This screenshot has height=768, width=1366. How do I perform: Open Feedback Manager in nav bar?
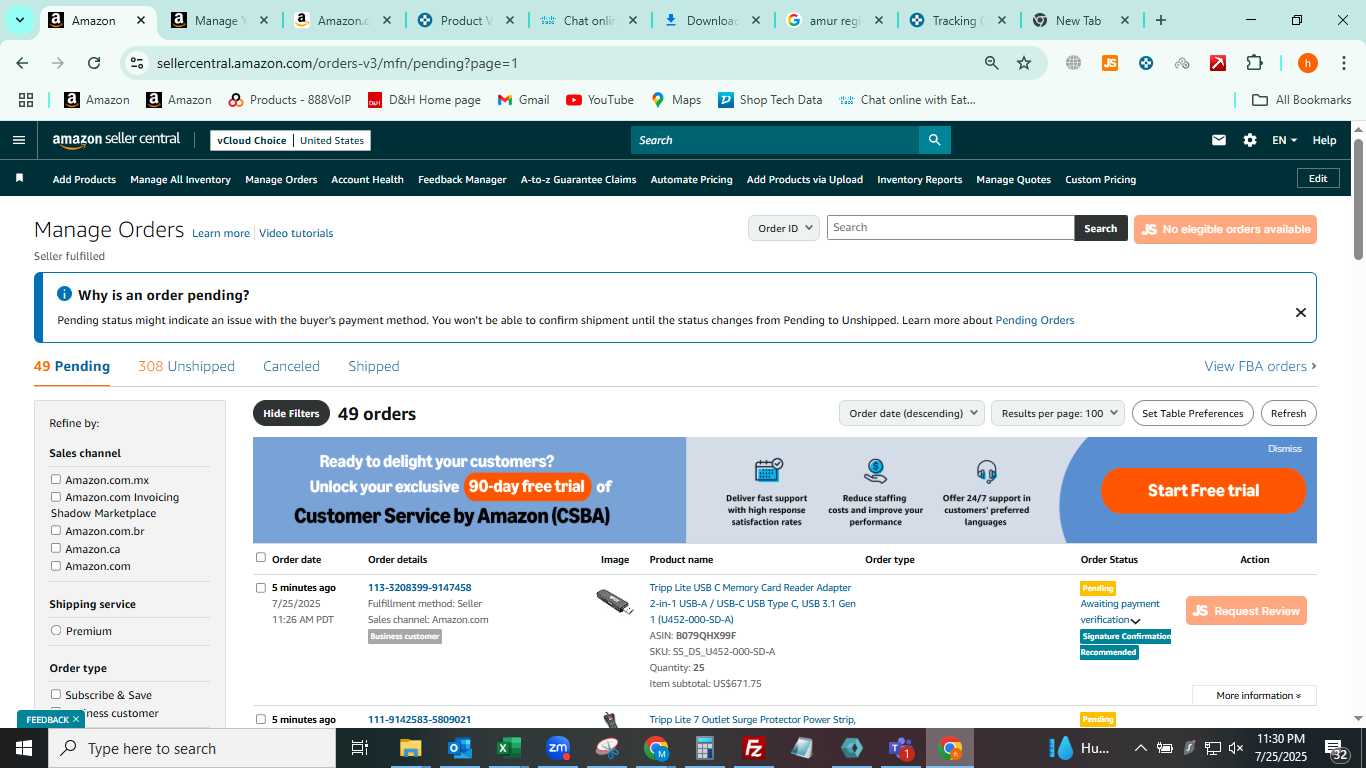point(462,179)
